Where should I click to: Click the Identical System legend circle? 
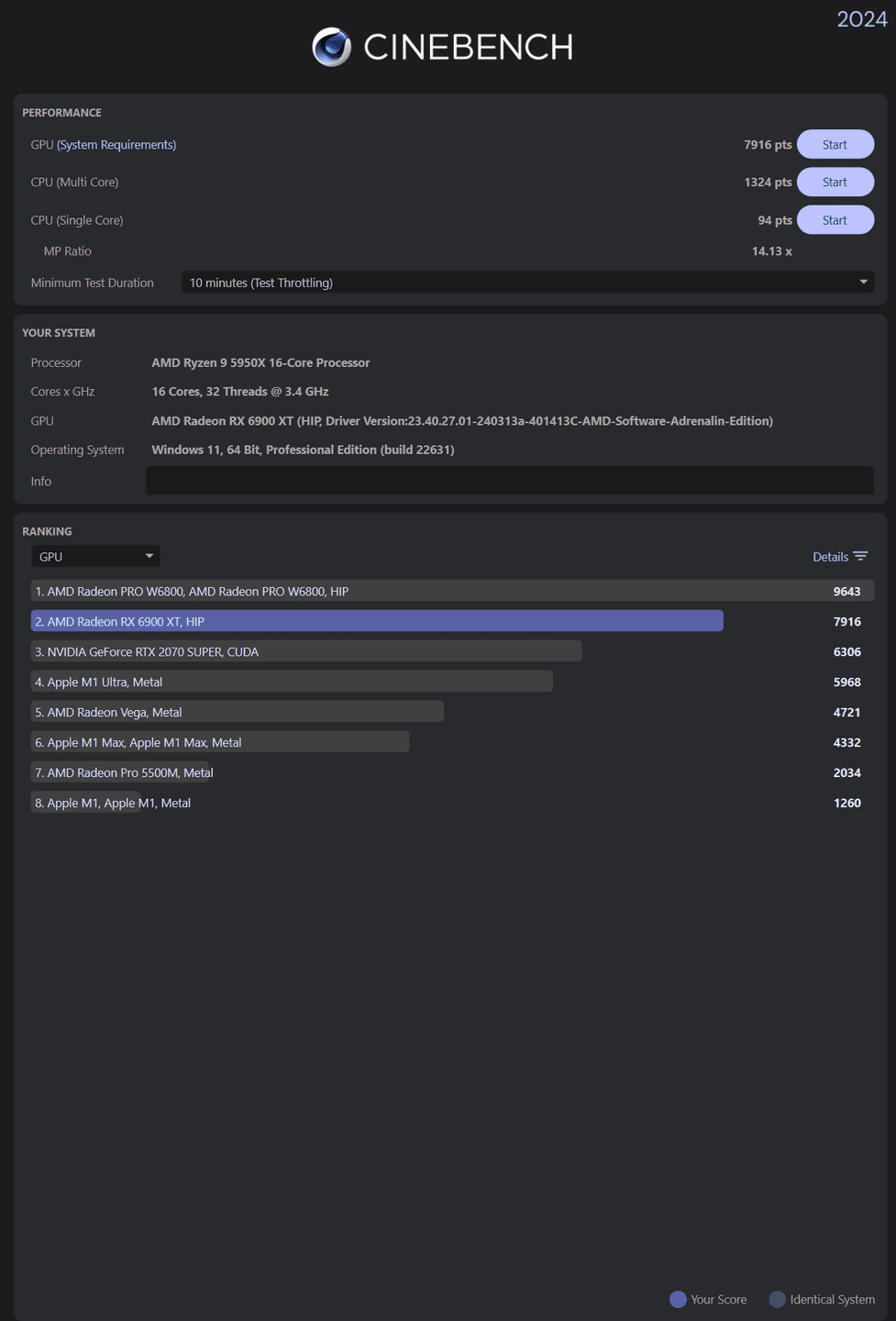coord(778,1300)
